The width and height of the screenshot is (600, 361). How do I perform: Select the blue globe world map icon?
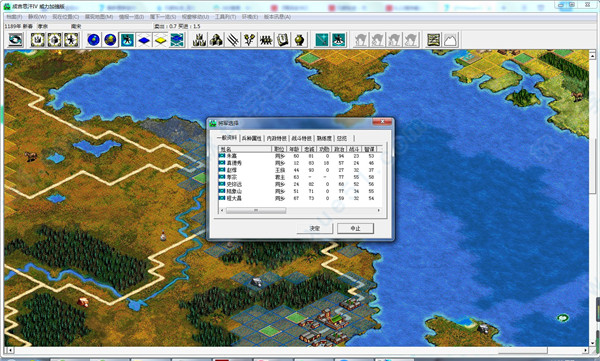[93, 40]
